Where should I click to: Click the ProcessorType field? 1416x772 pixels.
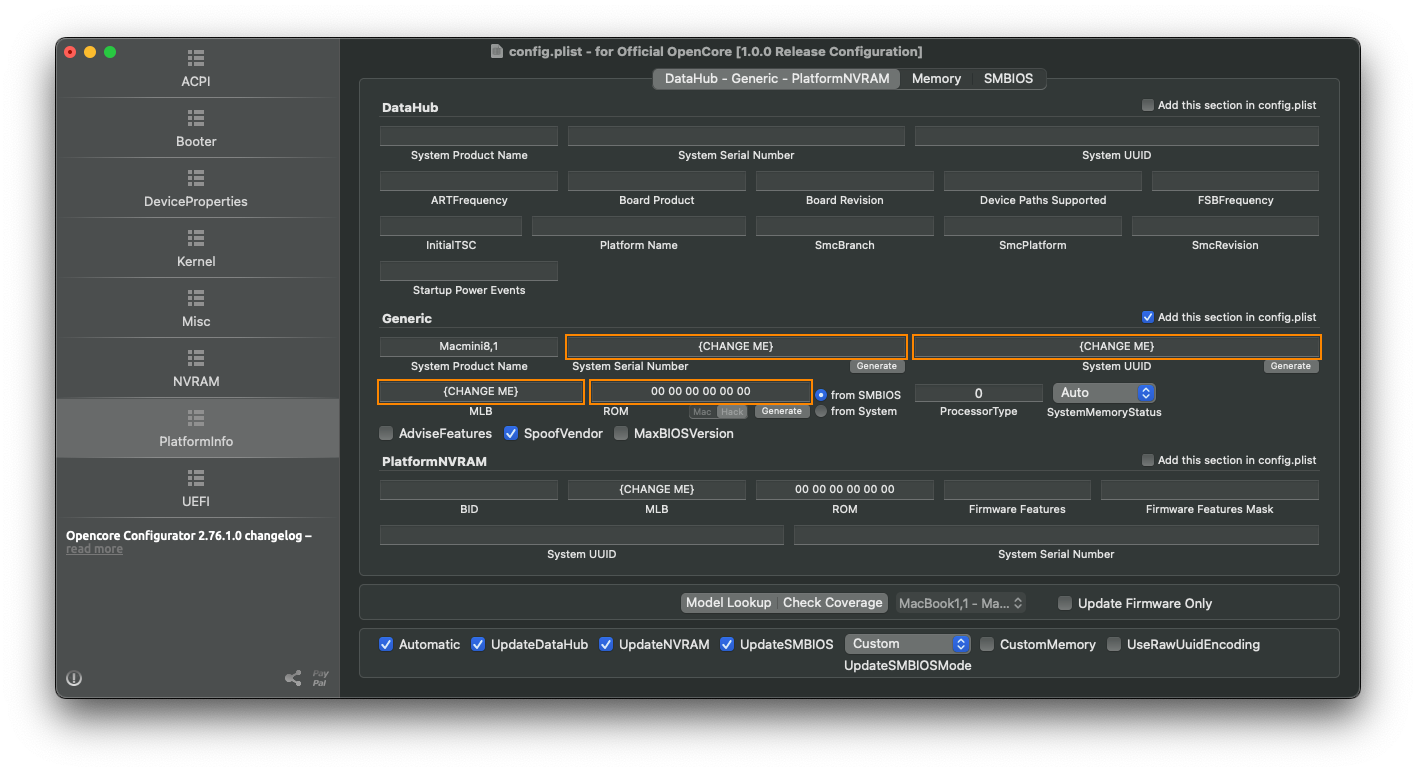979,393
